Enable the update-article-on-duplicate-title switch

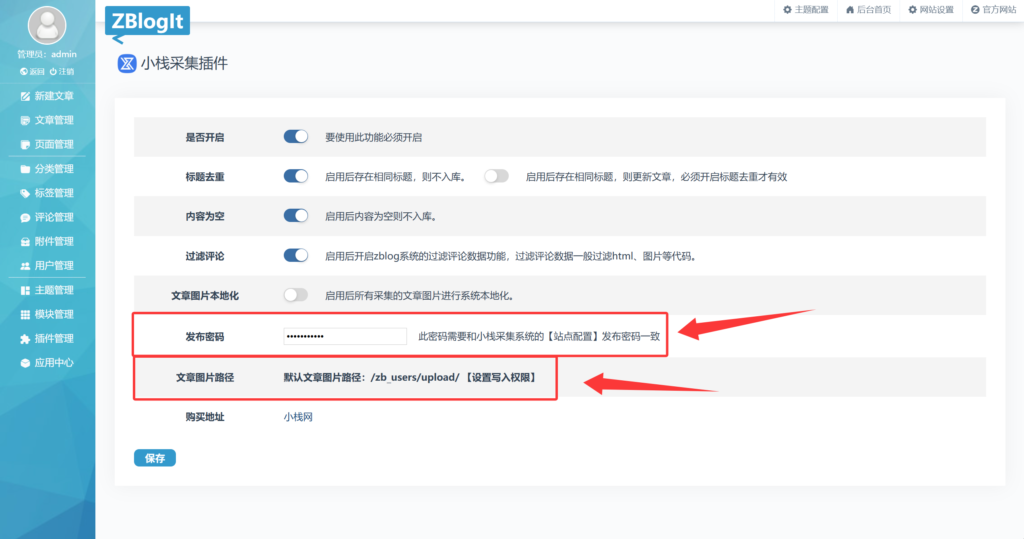pyautogui.click(x=496, y=176)
